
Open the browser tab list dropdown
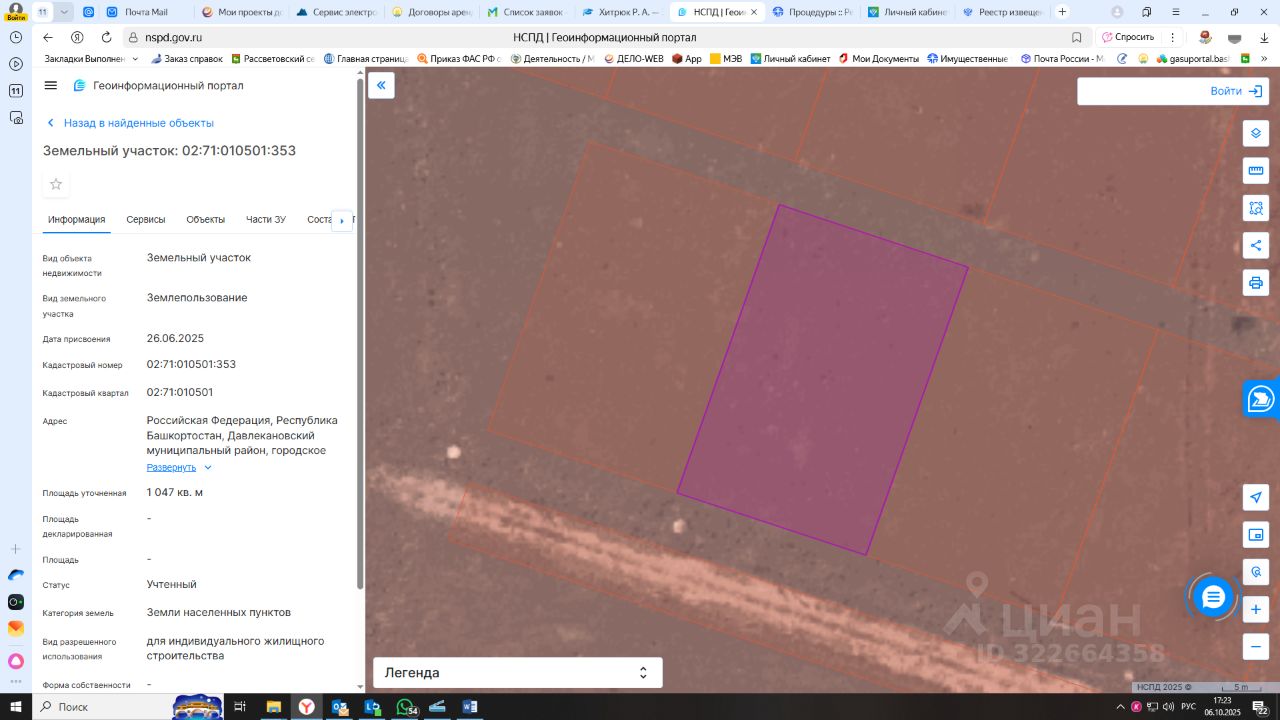(64, 12)
